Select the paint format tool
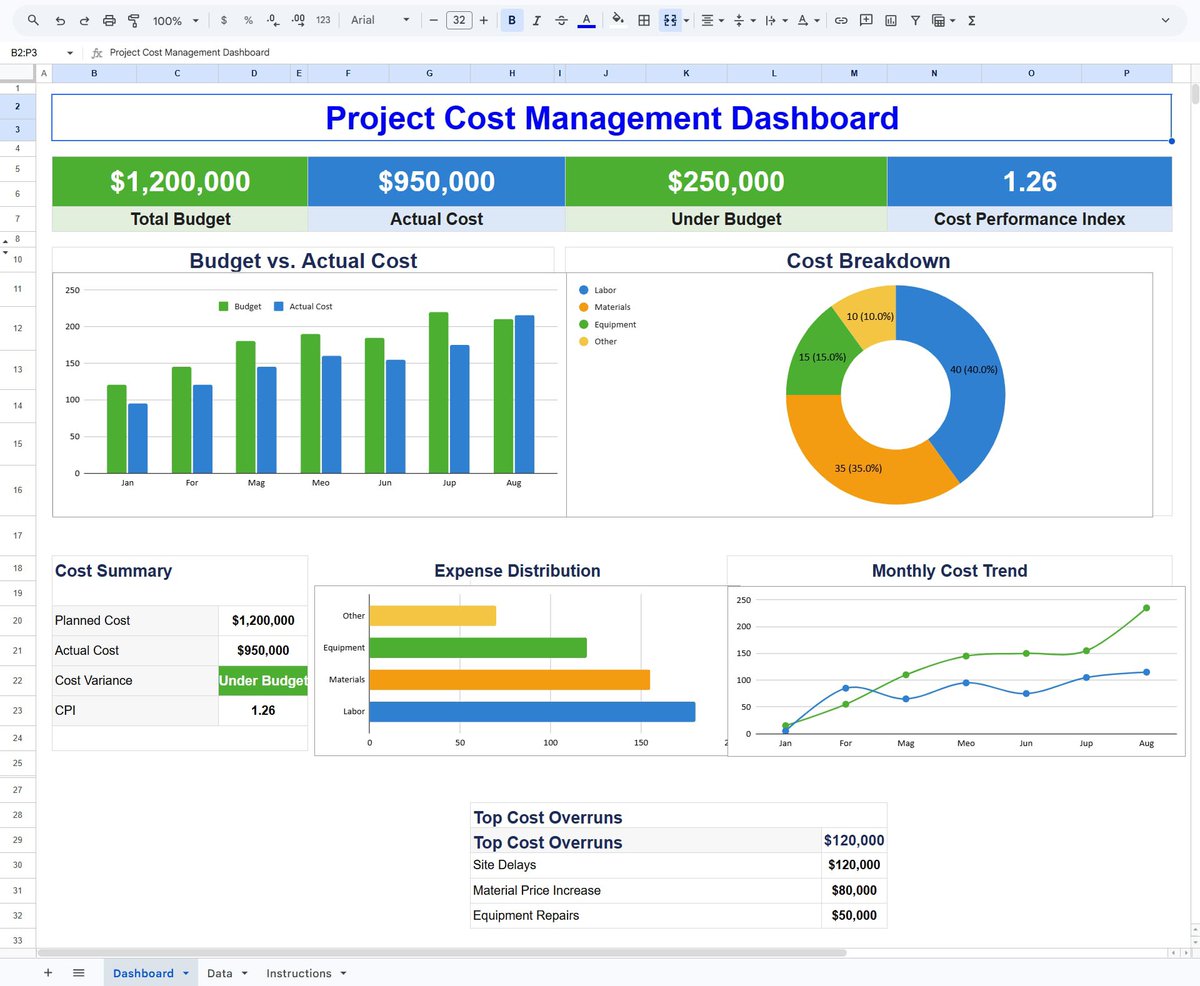Viewport: 1200px width, 986px height. 133,20
